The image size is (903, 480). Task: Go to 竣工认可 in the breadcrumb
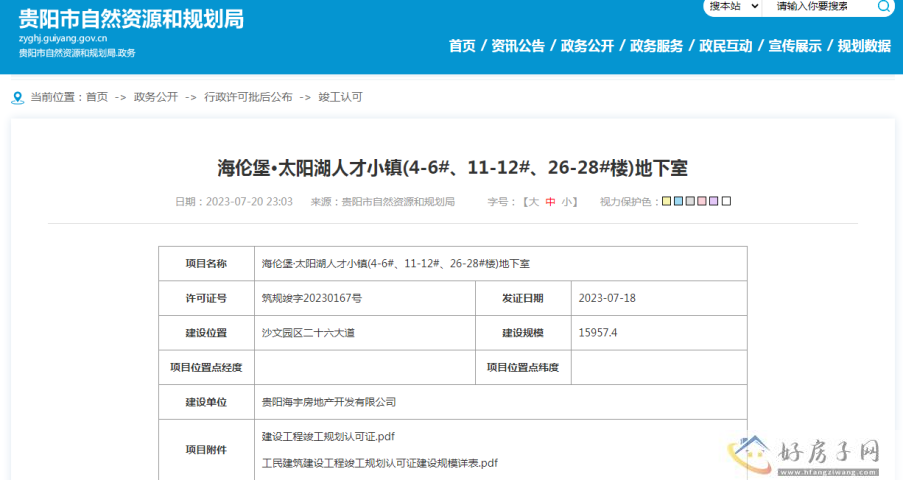point(340,97)
